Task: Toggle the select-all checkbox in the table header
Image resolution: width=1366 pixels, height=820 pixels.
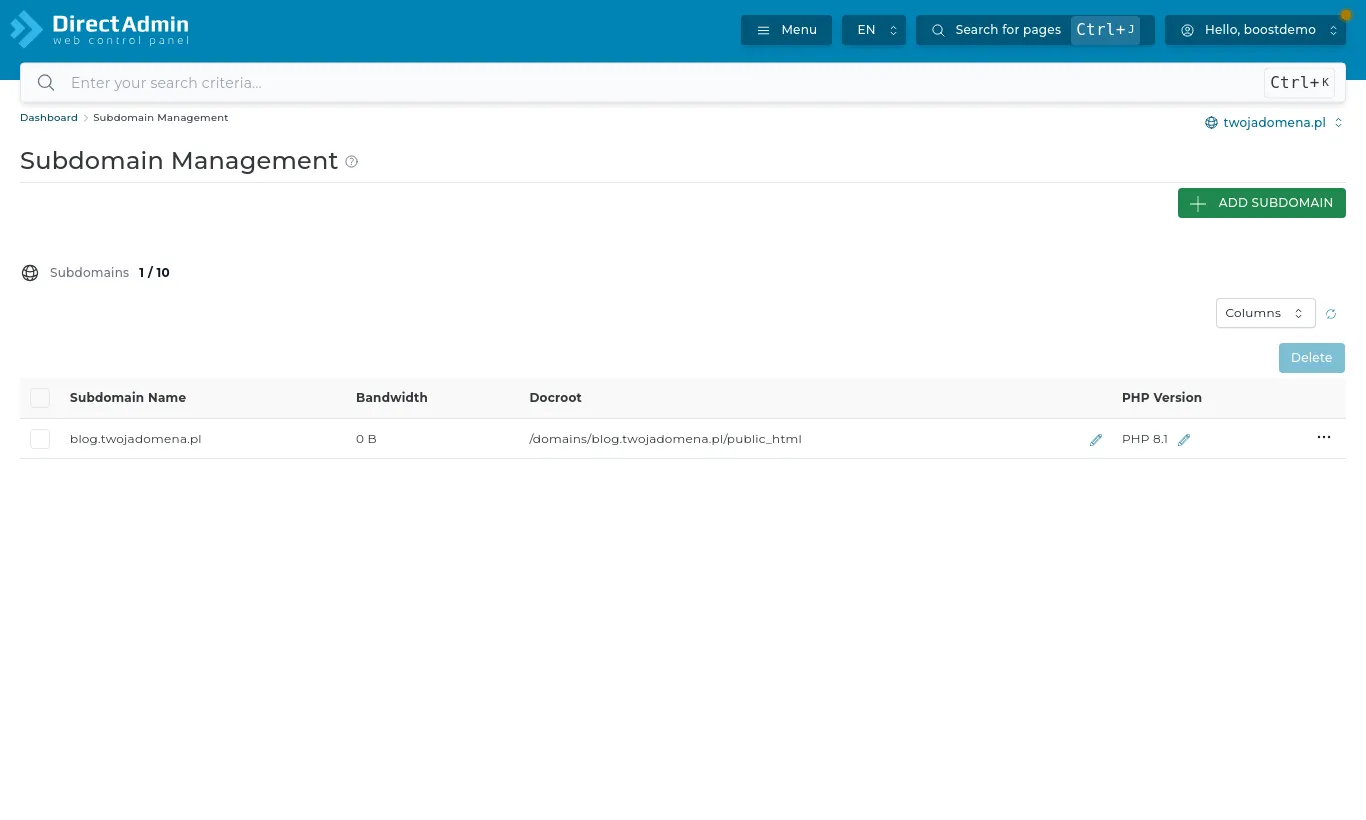Action: (40, 398)
